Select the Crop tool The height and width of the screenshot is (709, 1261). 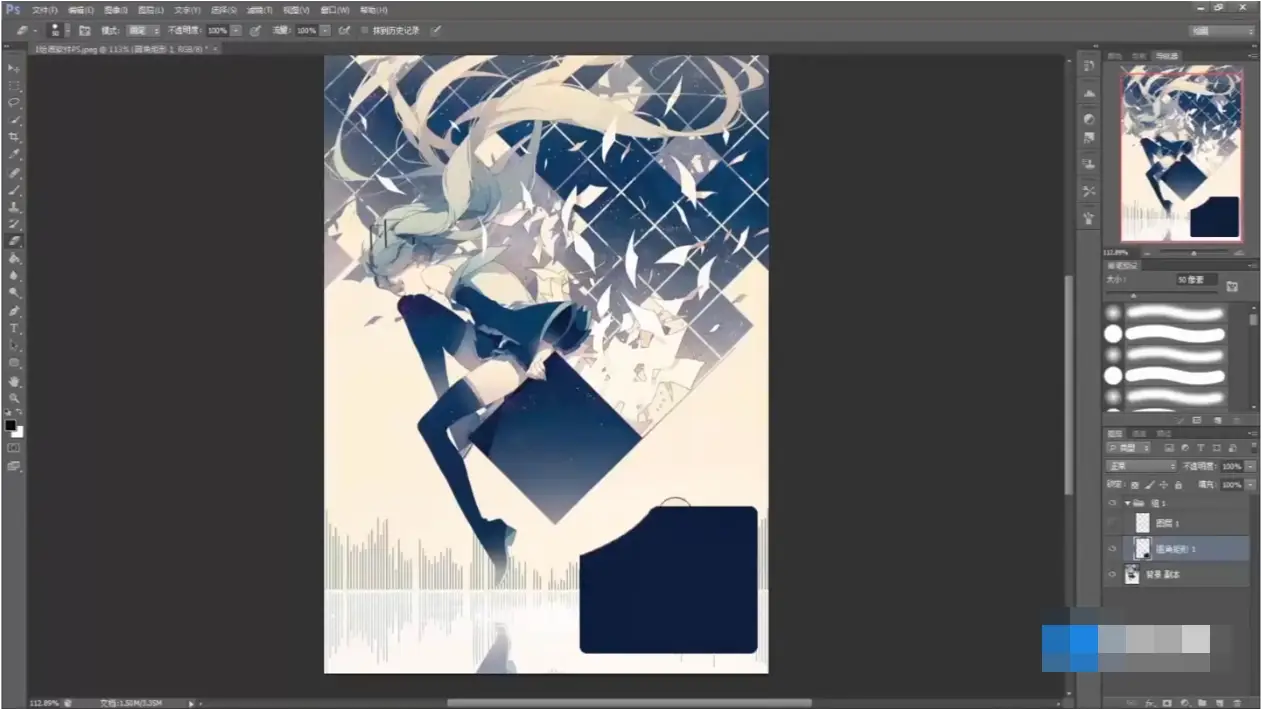click(14, 136)
